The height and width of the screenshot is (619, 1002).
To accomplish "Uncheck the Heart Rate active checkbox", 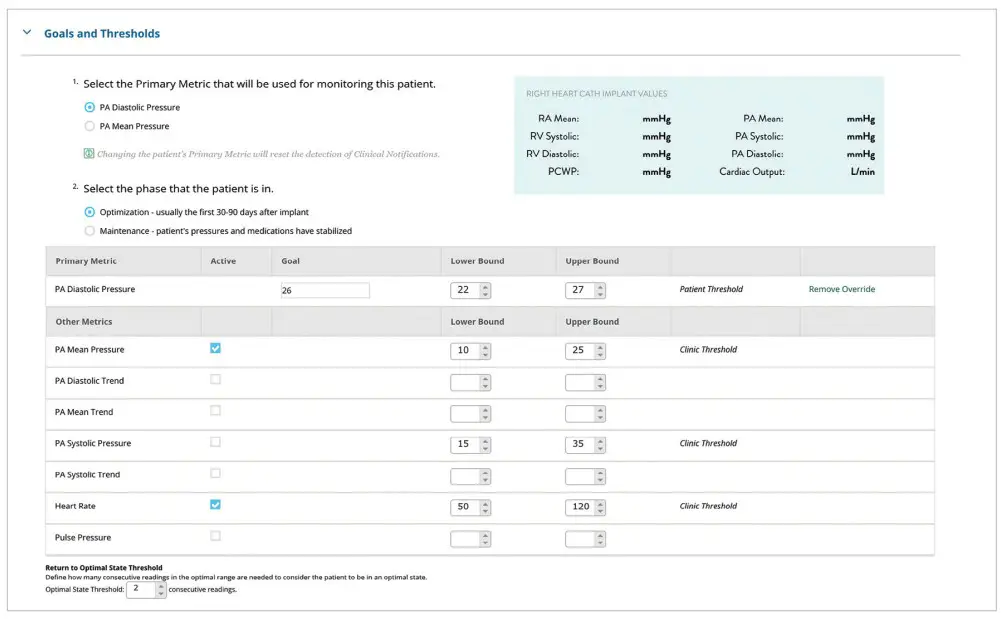I will point(215,505).
